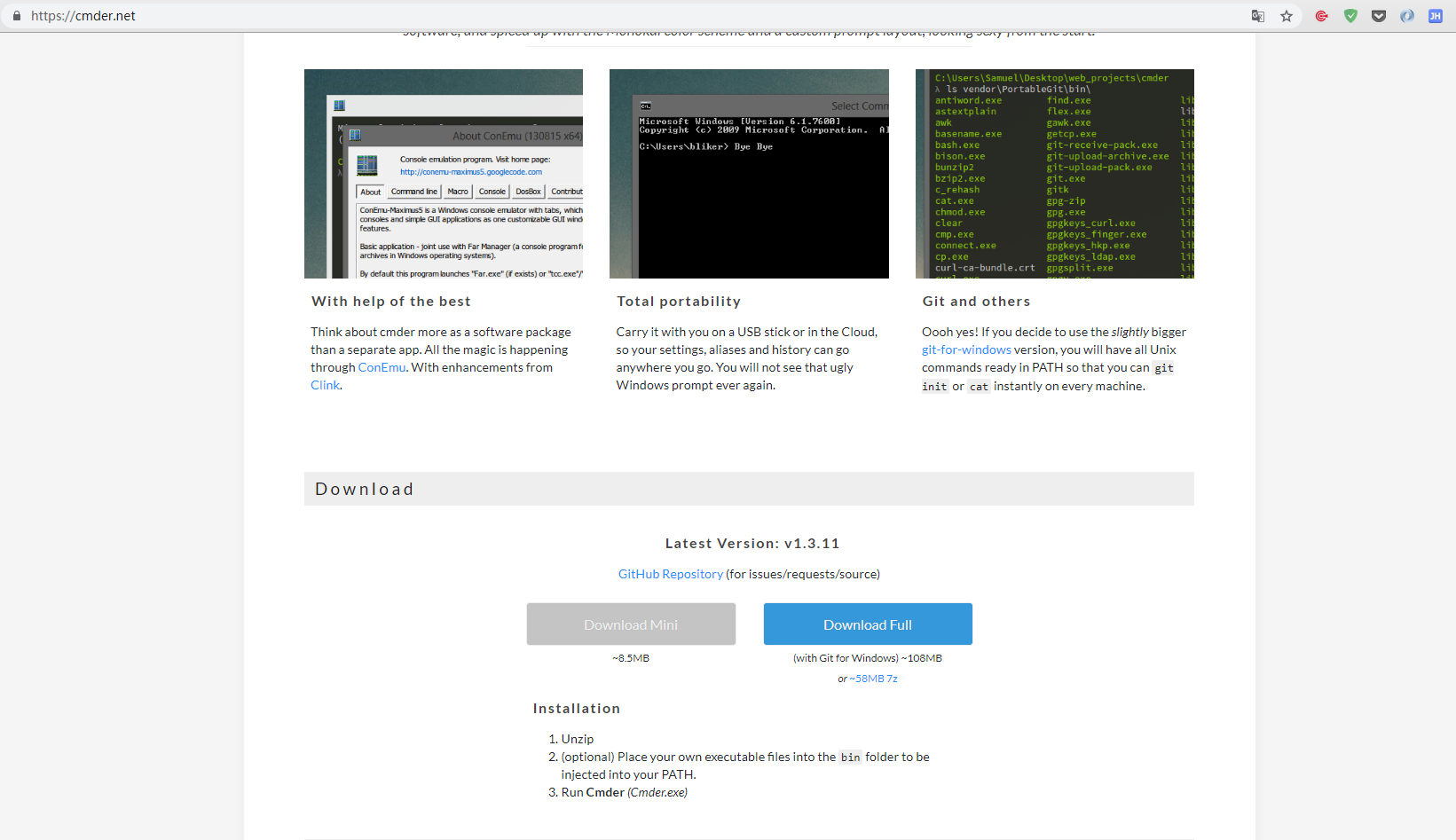The height and width of the screenshot is (840, 1456).
Task: Click the Download Mini button
Action: coord(631,624)
